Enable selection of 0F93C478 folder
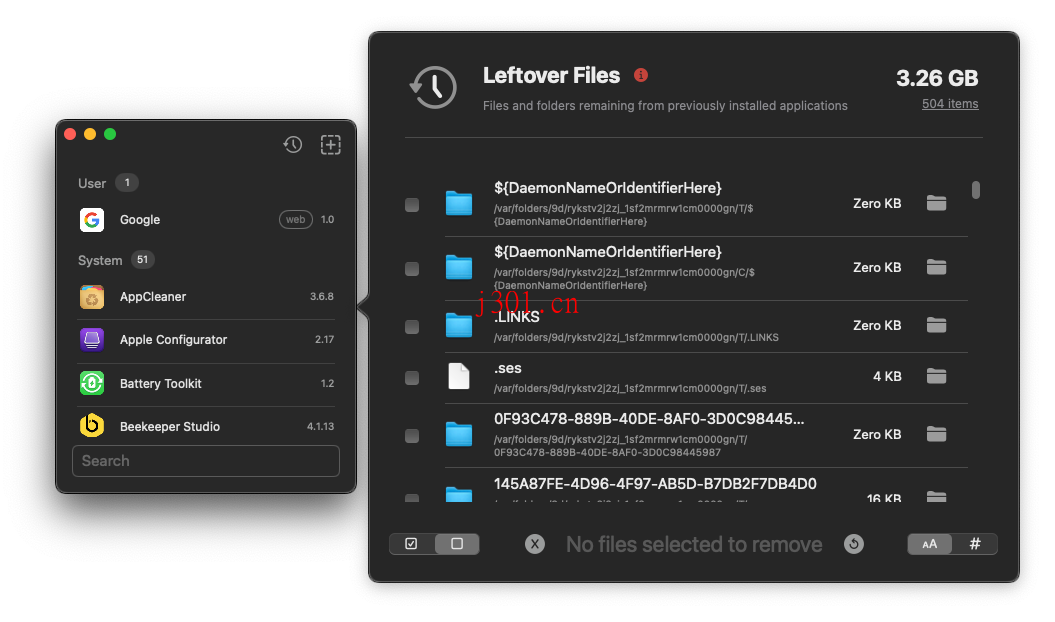 coord(411,434)
